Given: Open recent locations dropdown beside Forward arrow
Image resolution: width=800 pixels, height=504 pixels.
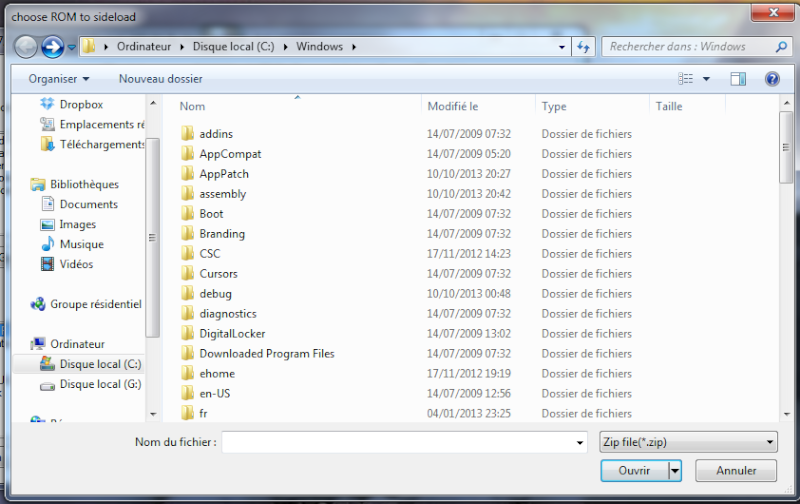Looking at the screenshot, I should coord(72,47).
